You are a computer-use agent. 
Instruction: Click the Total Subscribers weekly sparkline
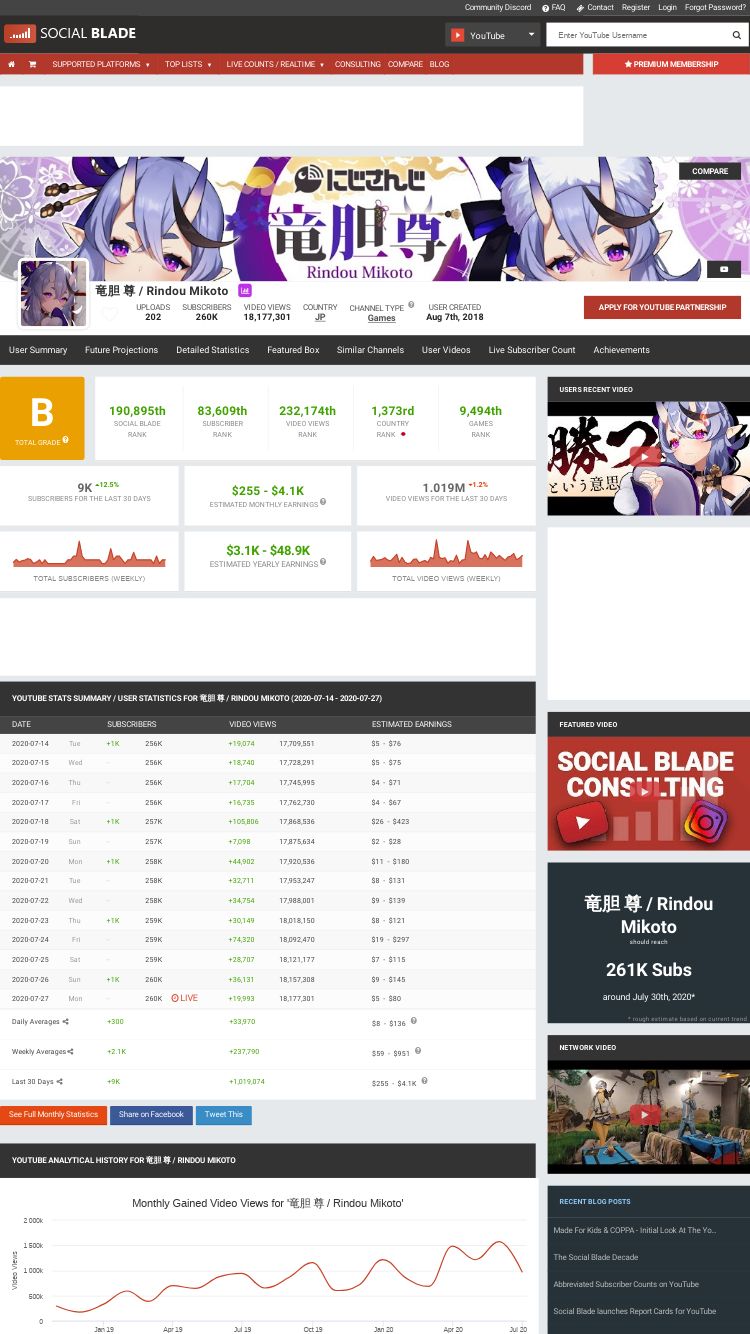(x=89, y=553)
